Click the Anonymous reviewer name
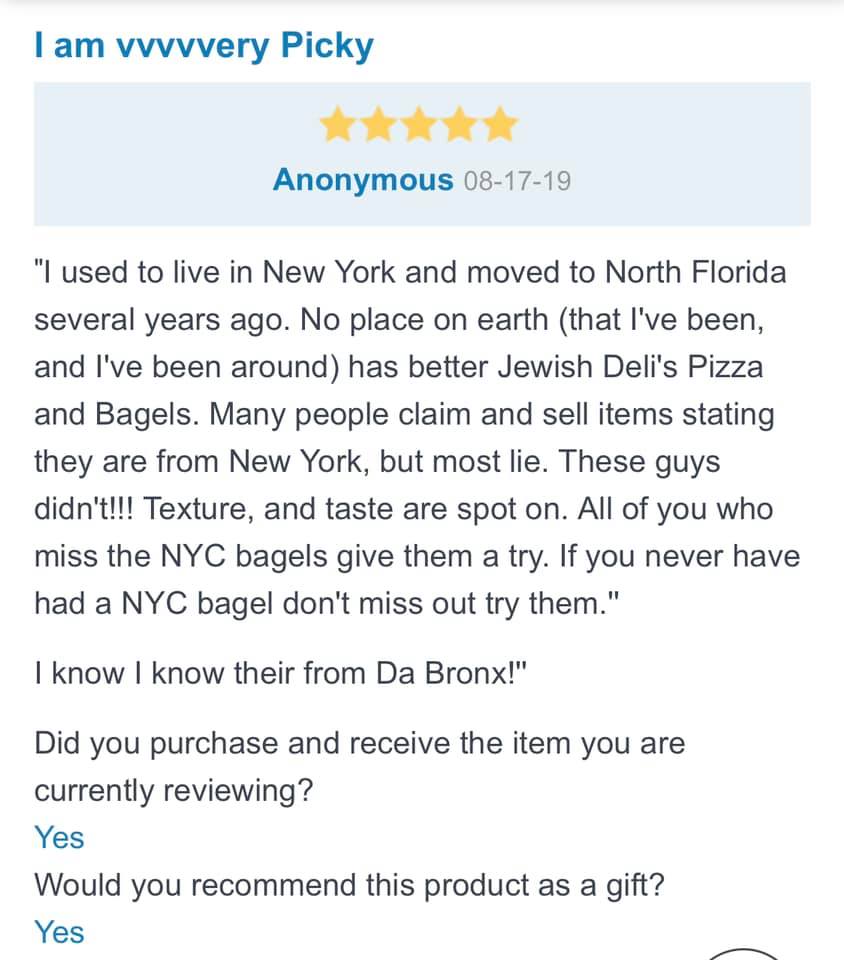The width and height of the screenshot is (844, 960). tap(362, 180)
